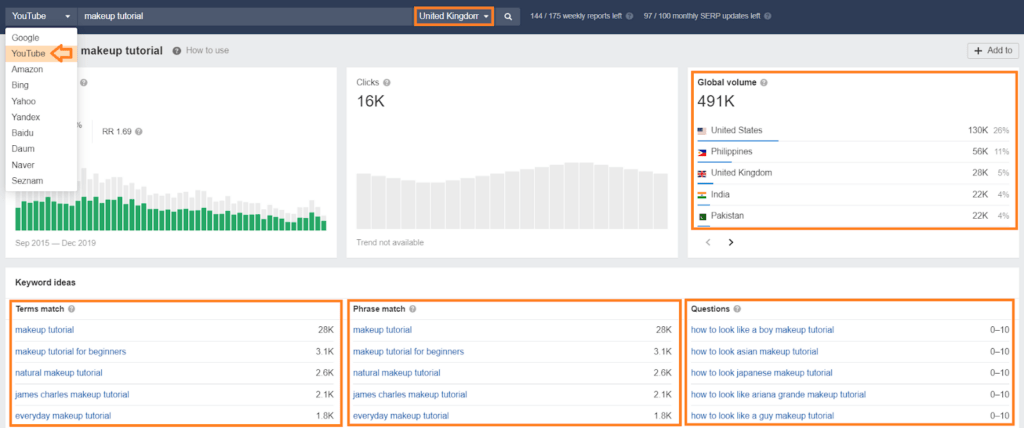The image size is (1024, 428).
Task: Click the India flag icon
Action: (702, 195)
